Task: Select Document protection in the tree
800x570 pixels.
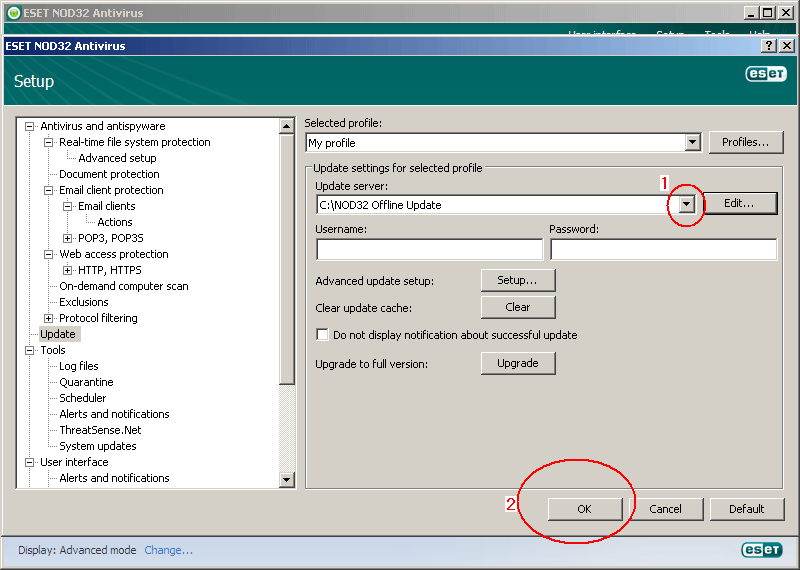Action: pos(109,174)
